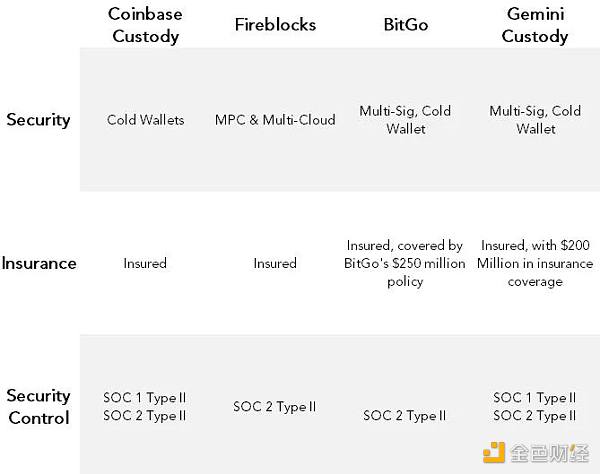Select BitGo's Multi-Sig, Cold Wallet cell

pos(404,120)
